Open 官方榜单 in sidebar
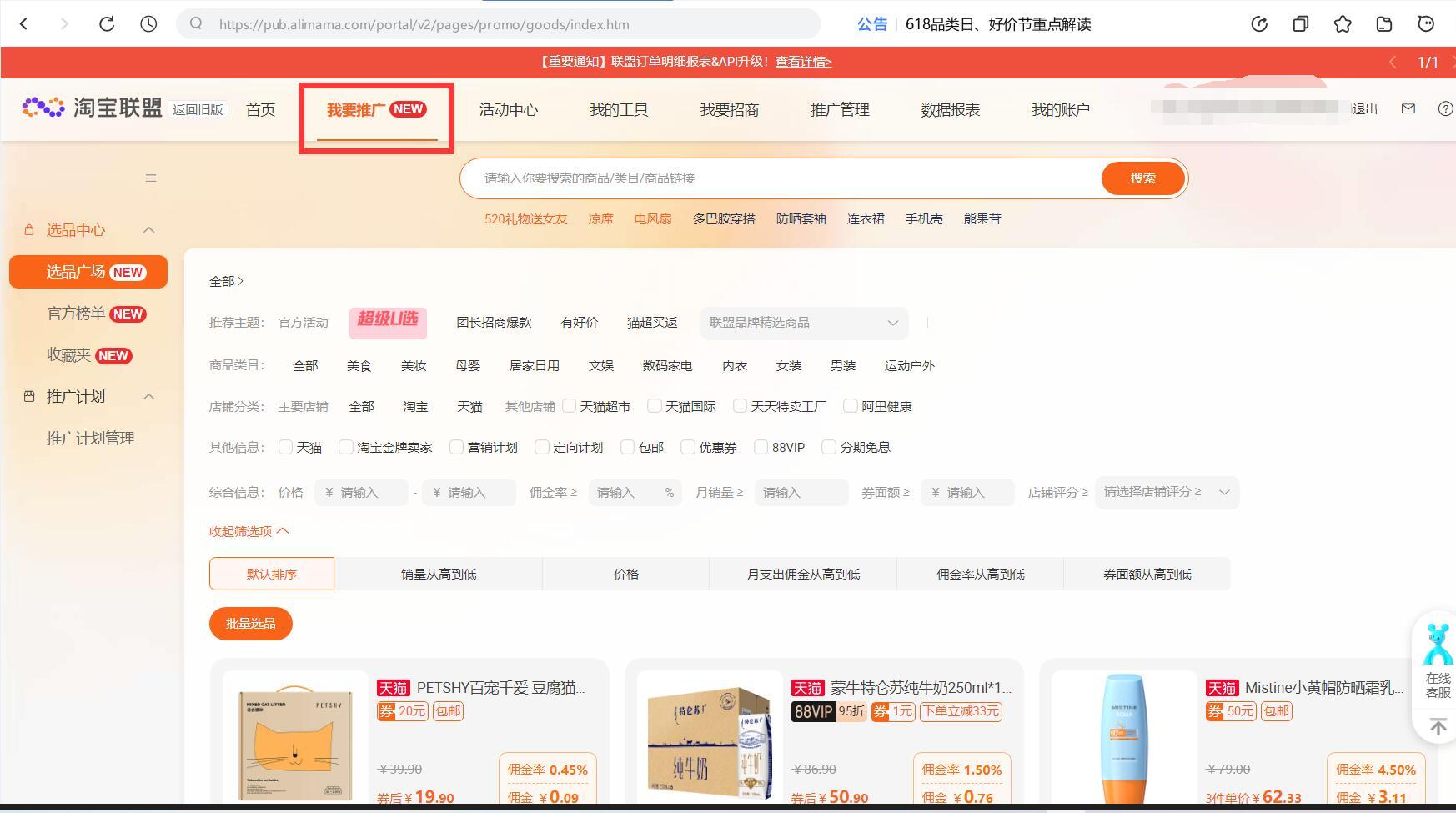The image size is (1456, 813). pyautogui.click(x=96, y=314)
